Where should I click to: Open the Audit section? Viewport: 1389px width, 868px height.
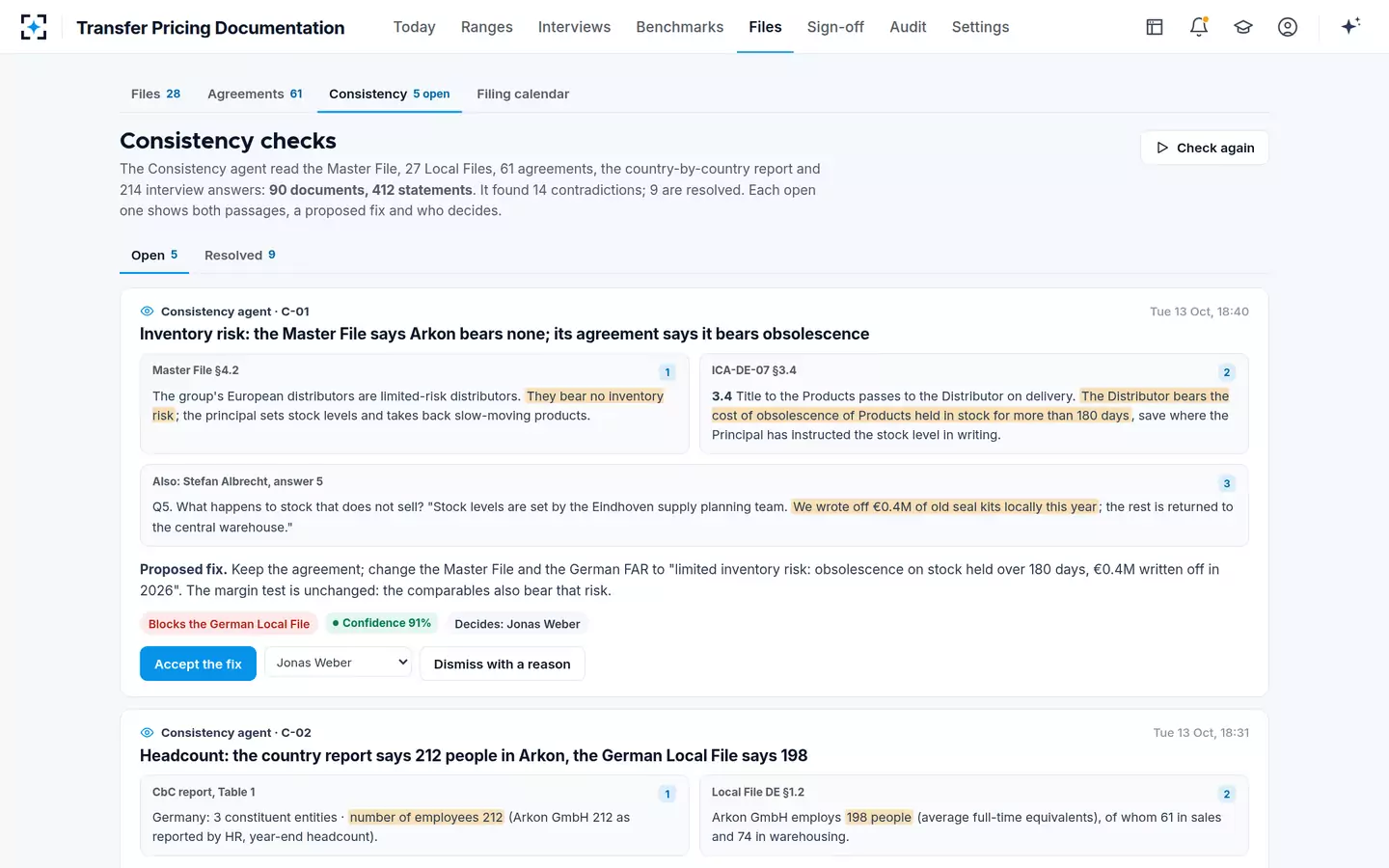[x=908, y=27]
